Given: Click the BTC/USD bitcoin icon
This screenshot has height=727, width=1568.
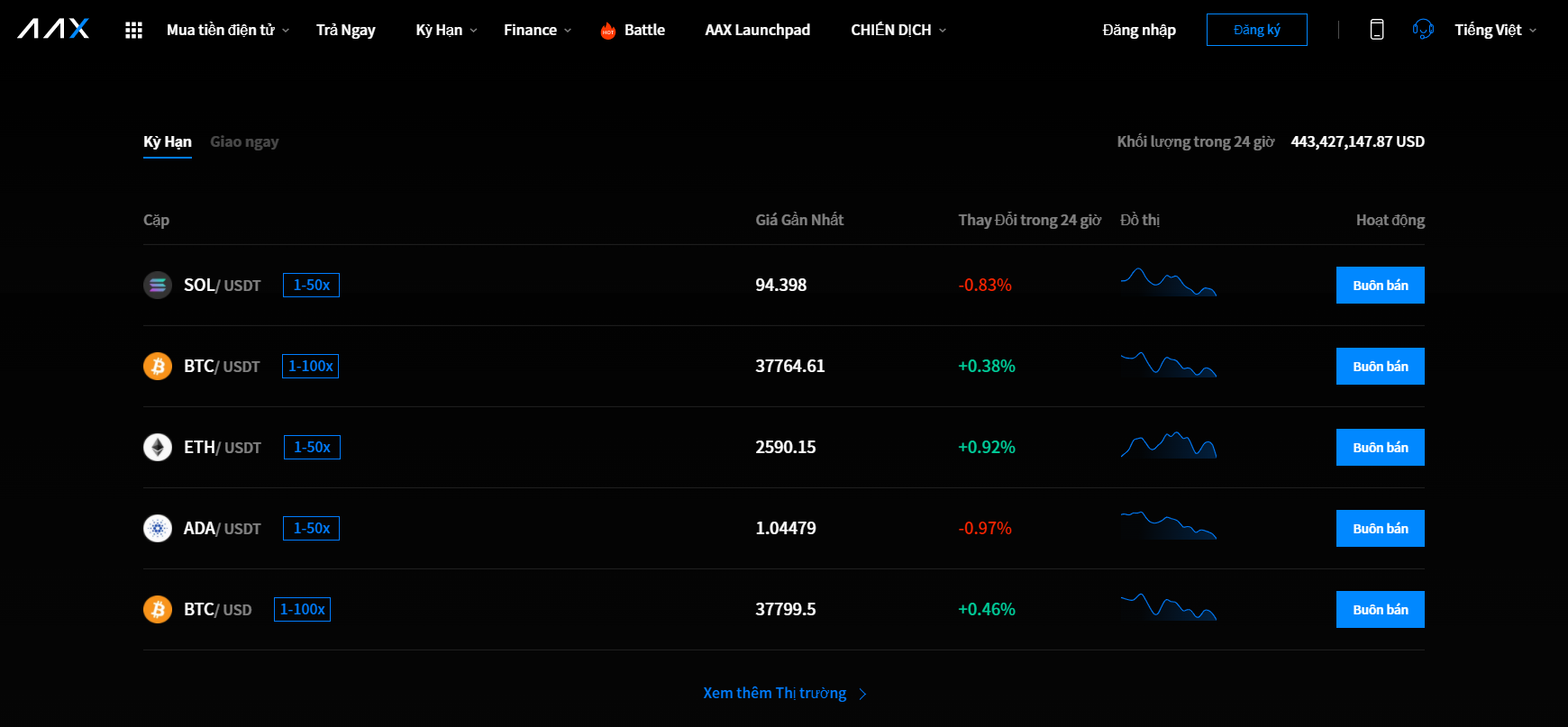Looking at the screenshot, I should point(158,609).
